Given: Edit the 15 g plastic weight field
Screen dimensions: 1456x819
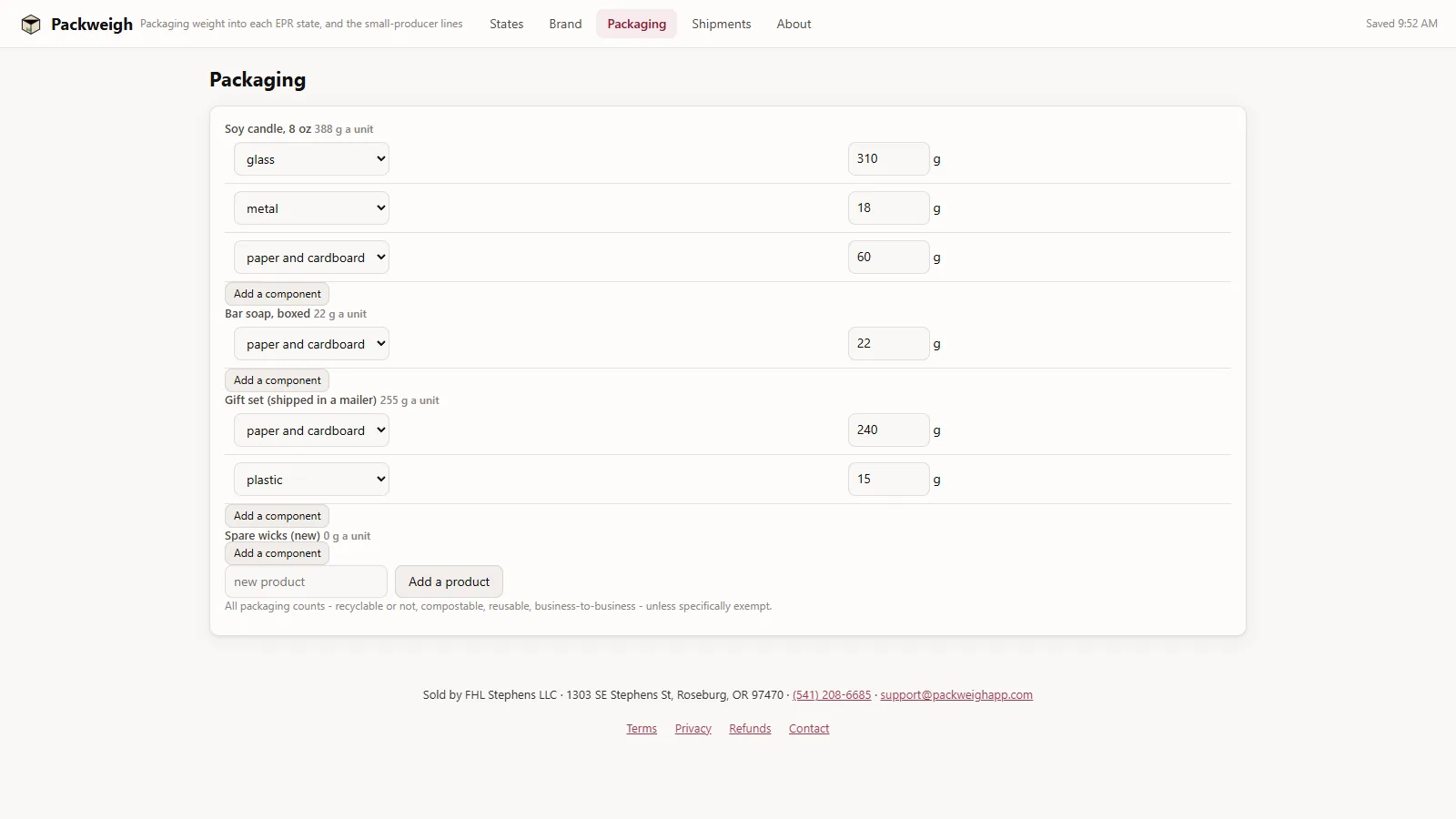Looking at the screenshot, I should [x=888, y=479].
